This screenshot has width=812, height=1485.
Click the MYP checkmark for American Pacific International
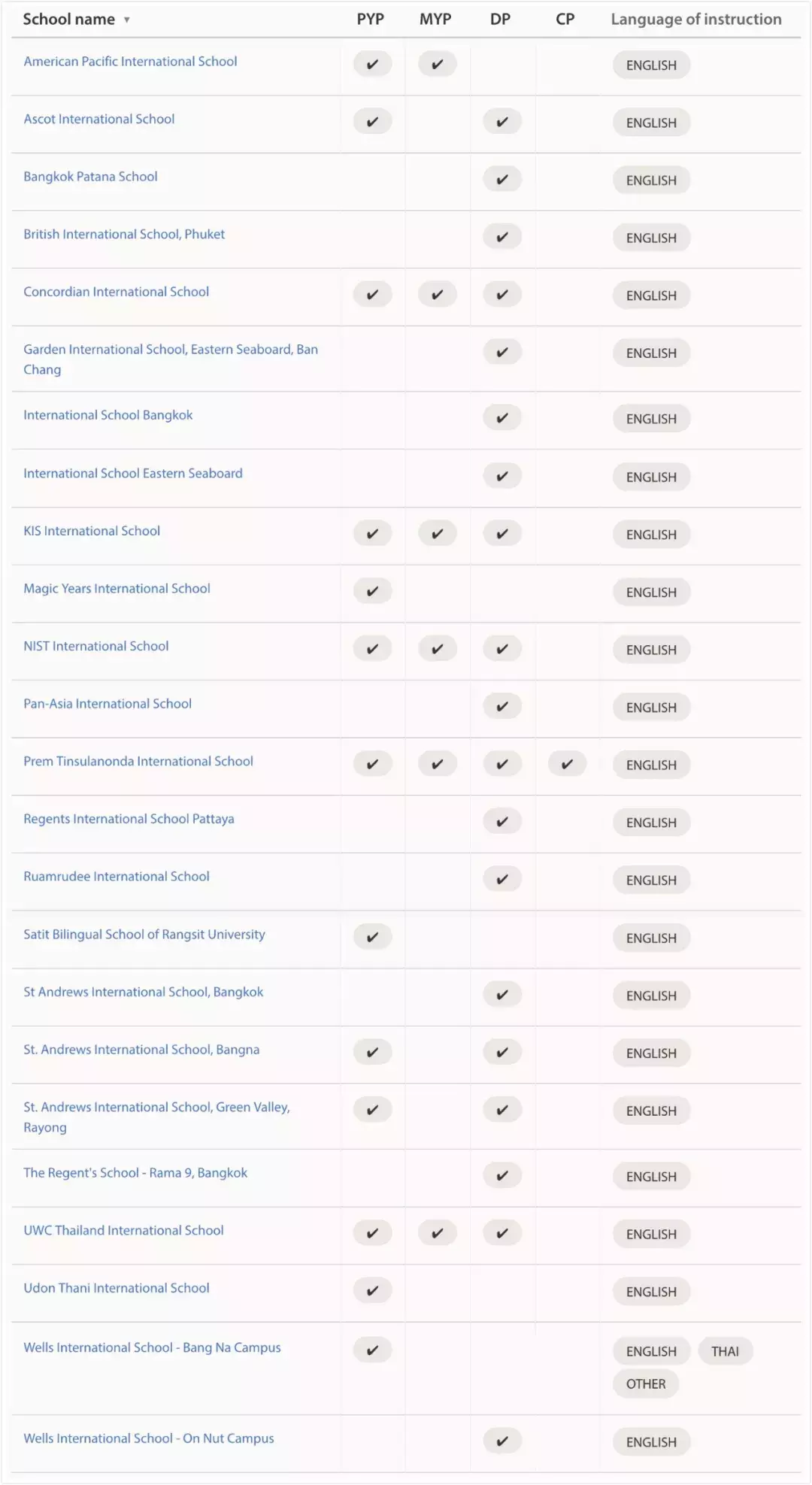pos(437,65)
